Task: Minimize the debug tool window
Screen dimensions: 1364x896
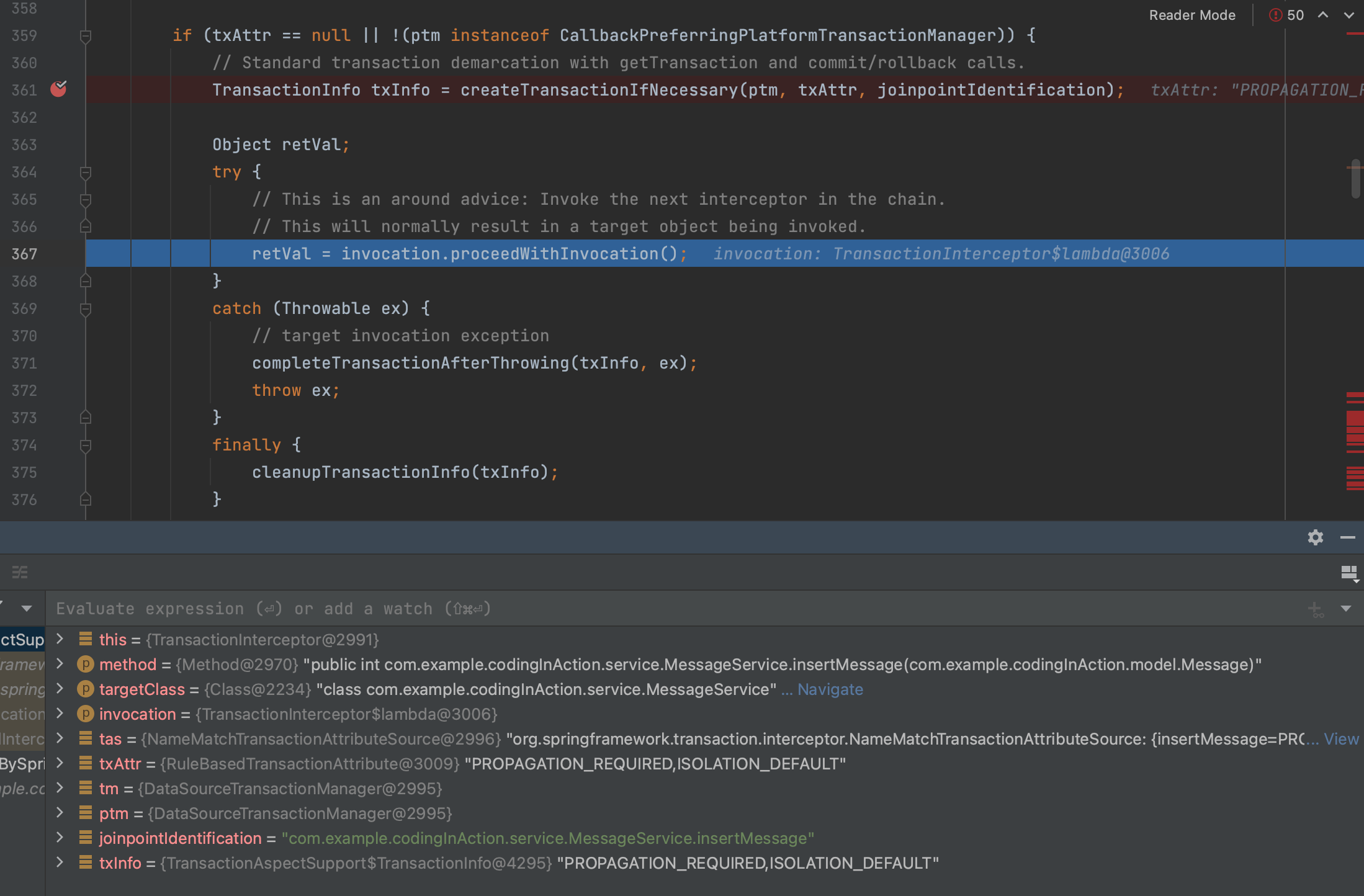Action: (1347, 537)
